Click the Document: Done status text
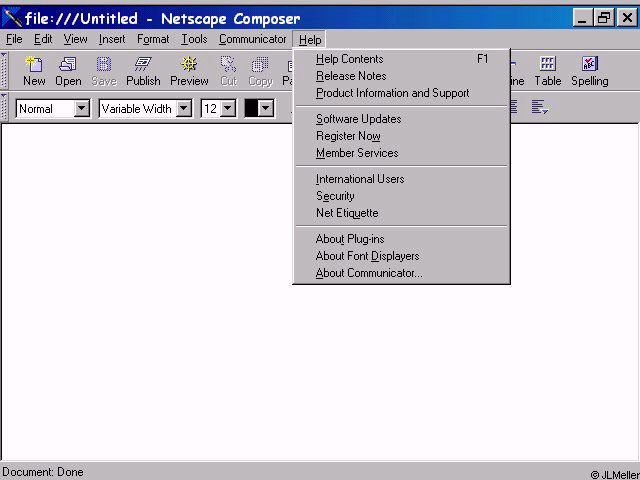 tap(43, 472)
